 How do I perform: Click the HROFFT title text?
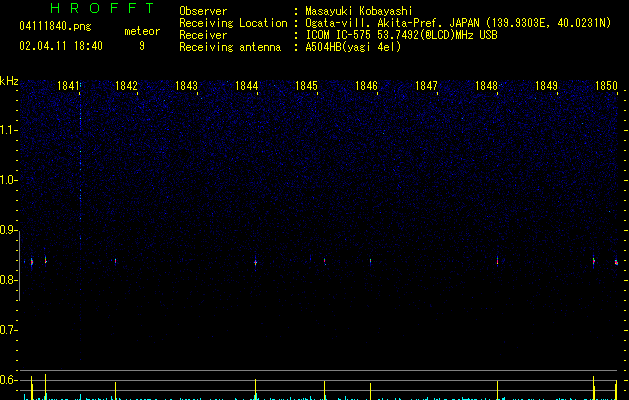pyautogui.click(x=102, y=8)
